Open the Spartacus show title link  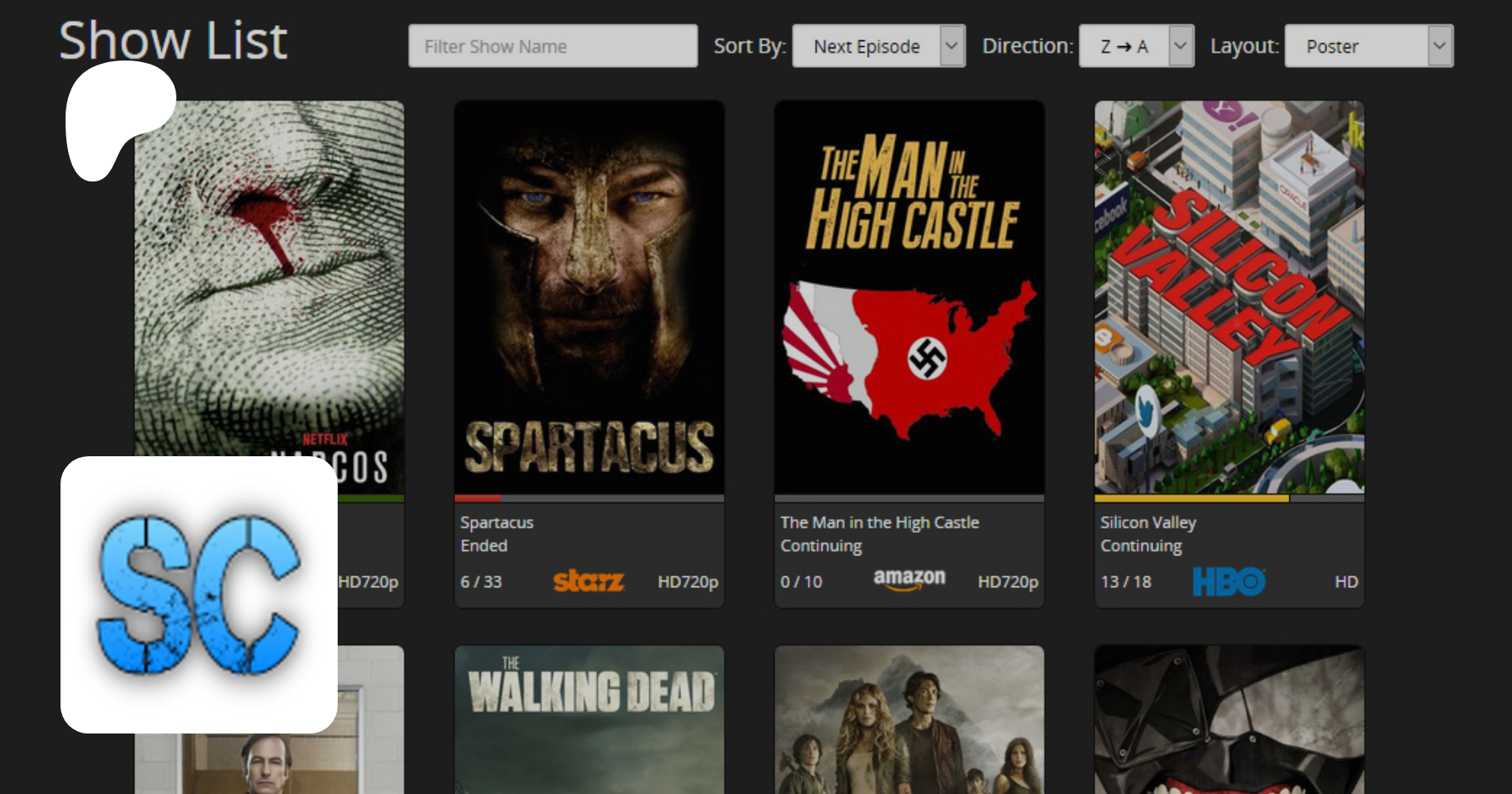tap(496, 523)
